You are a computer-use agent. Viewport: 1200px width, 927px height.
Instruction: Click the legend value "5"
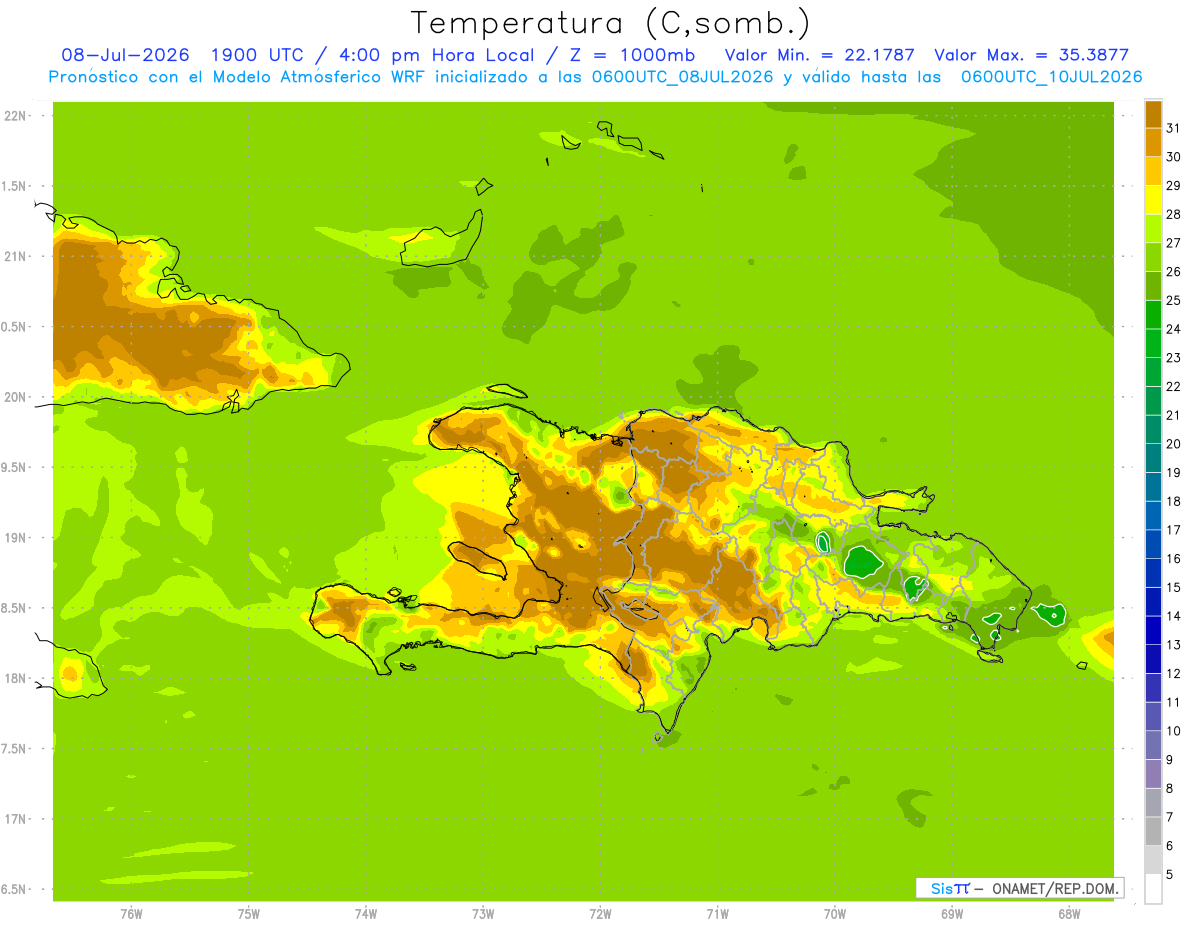(x=1170, y=874)
